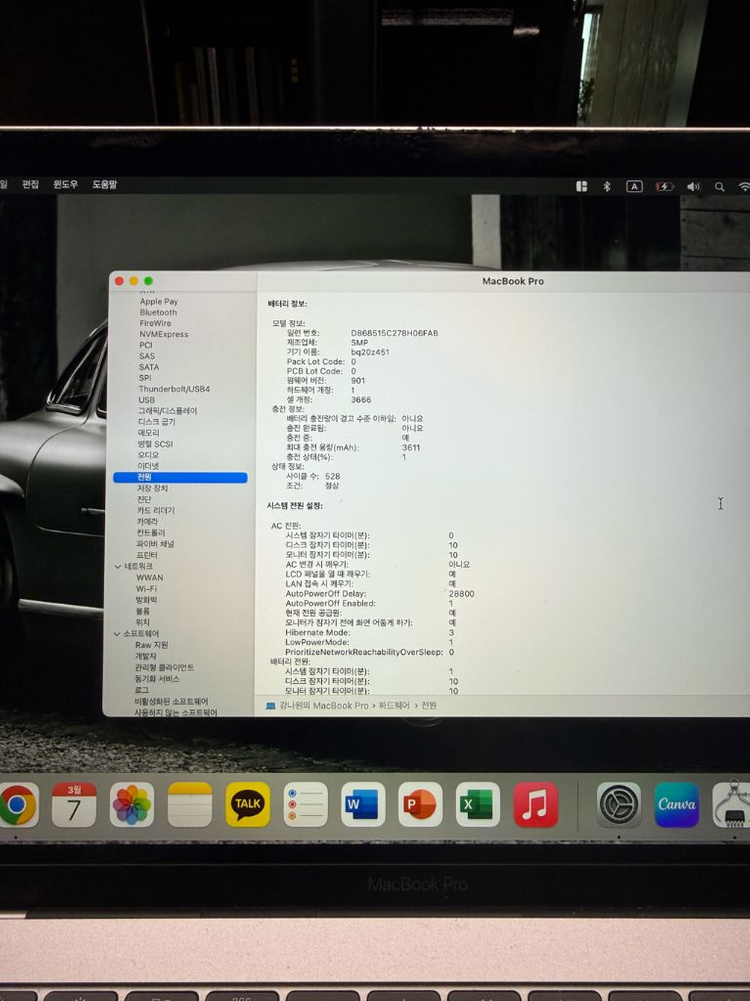Open the Photos app in dock
Screen dimensions: 750x1001
132,804
